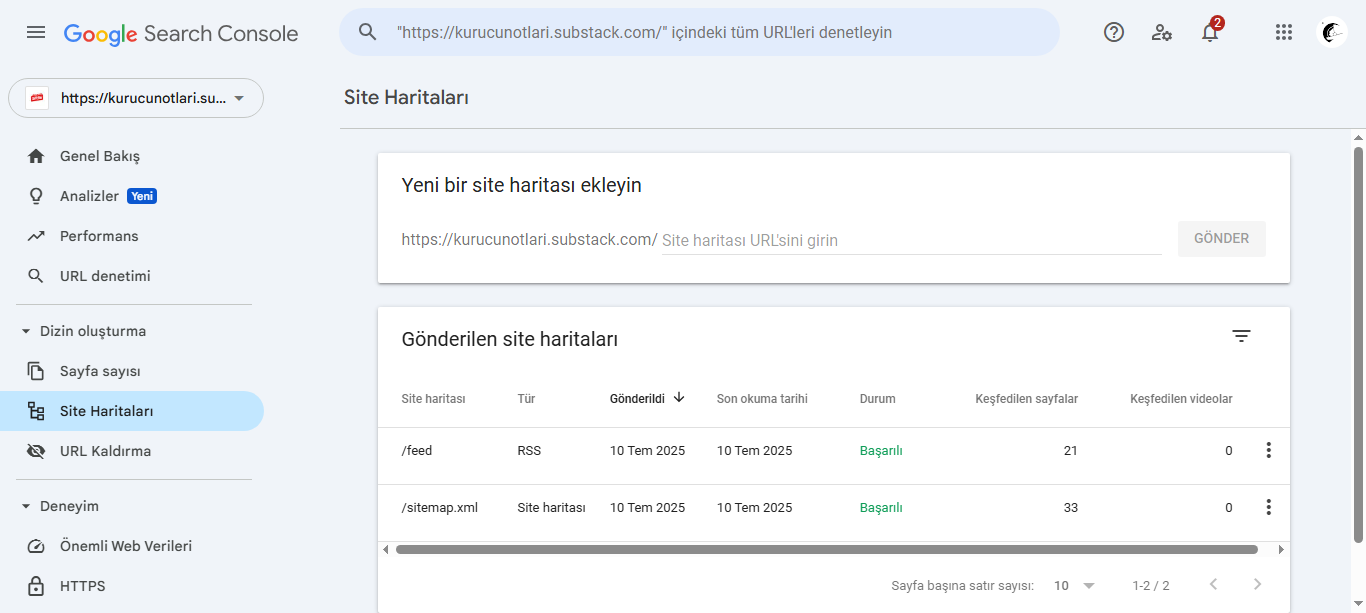Open the Google apps grid
The image size is (1366, 613).
(x=1284, y=32)
